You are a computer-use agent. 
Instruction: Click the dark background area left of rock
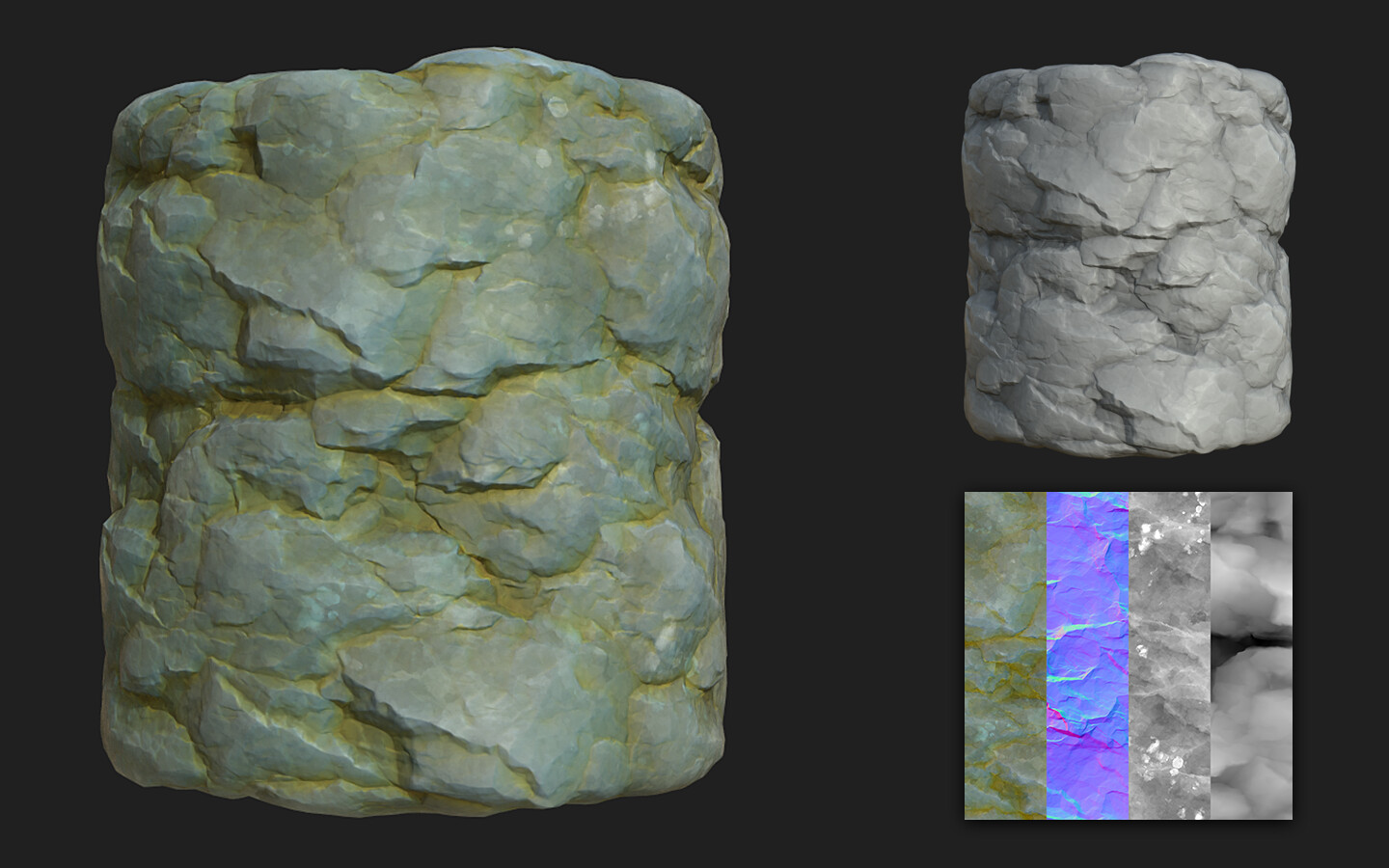pos(48,434)
